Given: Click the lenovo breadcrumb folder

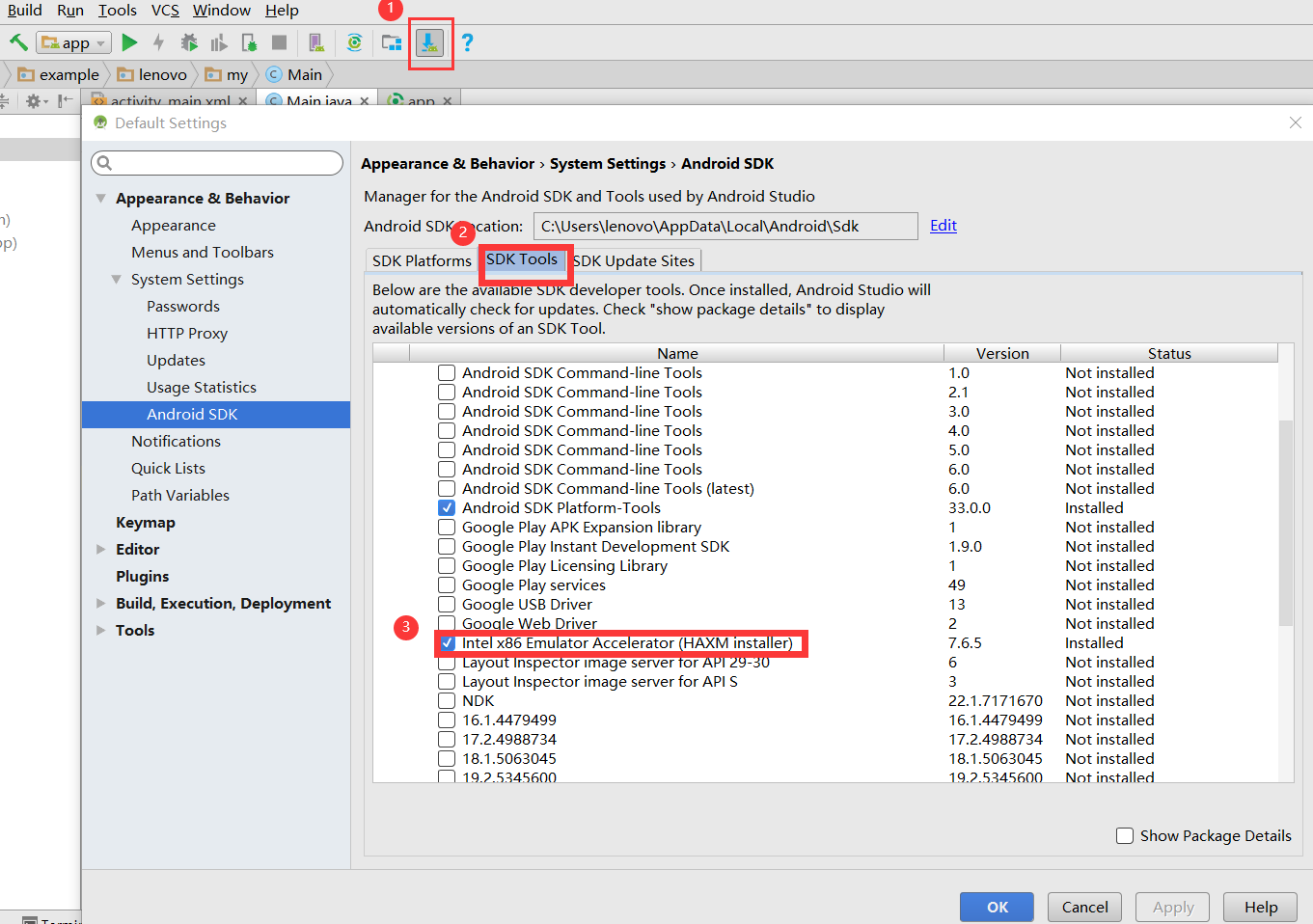Looking at the screenshot, I should (152, 74).
